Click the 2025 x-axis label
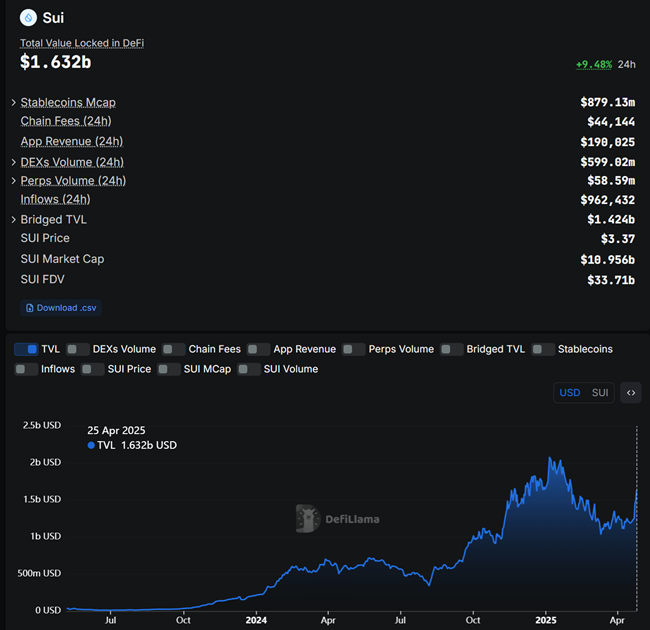650x630 pixels. click(546, 620)
